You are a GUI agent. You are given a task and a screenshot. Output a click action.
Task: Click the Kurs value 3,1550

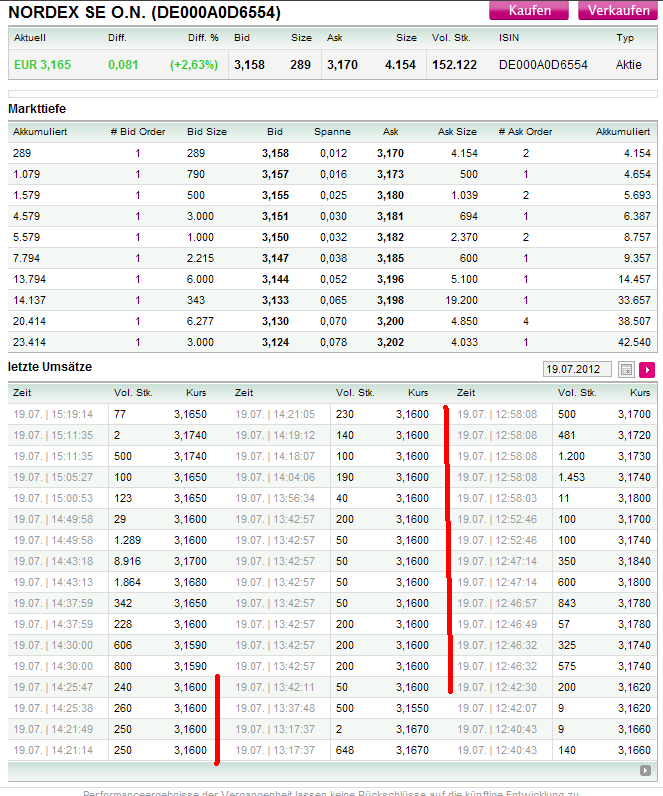pos(412,708)
